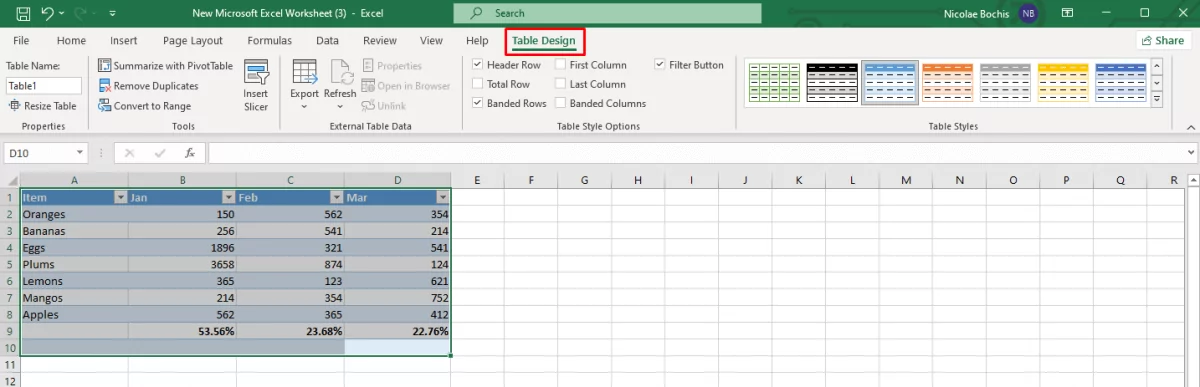This screenshot has width=1200, height=387.
Task: Click the Share button
Action: pos(1163,41)
